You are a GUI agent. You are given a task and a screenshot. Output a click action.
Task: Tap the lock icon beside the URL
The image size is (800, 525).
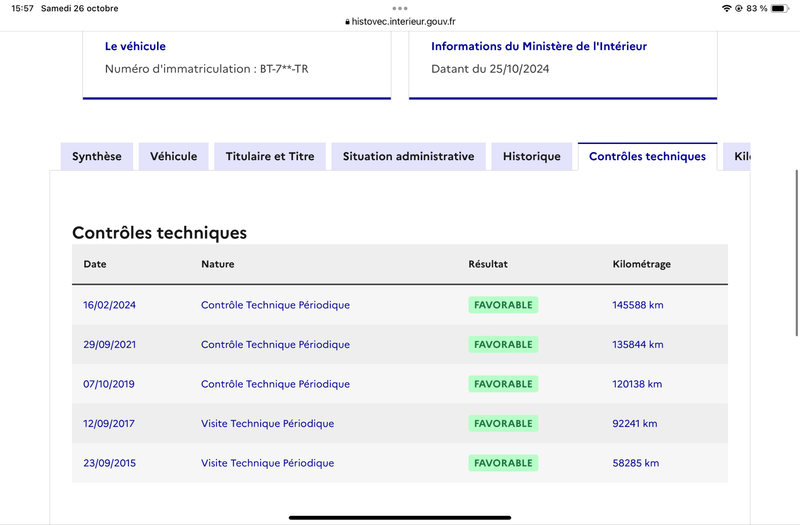(x=347, y=21)
